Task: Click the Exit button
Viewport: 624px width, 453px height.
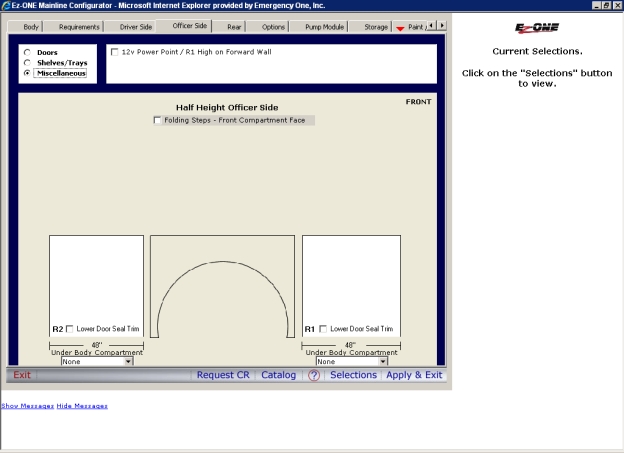Action: pos(21,375)
